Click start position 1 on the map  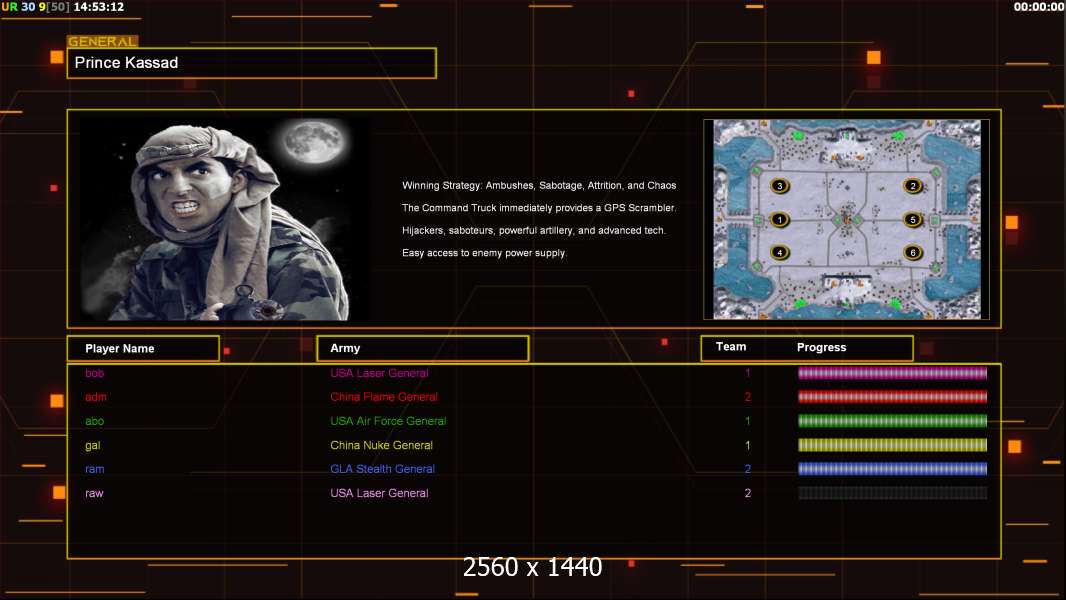click(780, 219)
